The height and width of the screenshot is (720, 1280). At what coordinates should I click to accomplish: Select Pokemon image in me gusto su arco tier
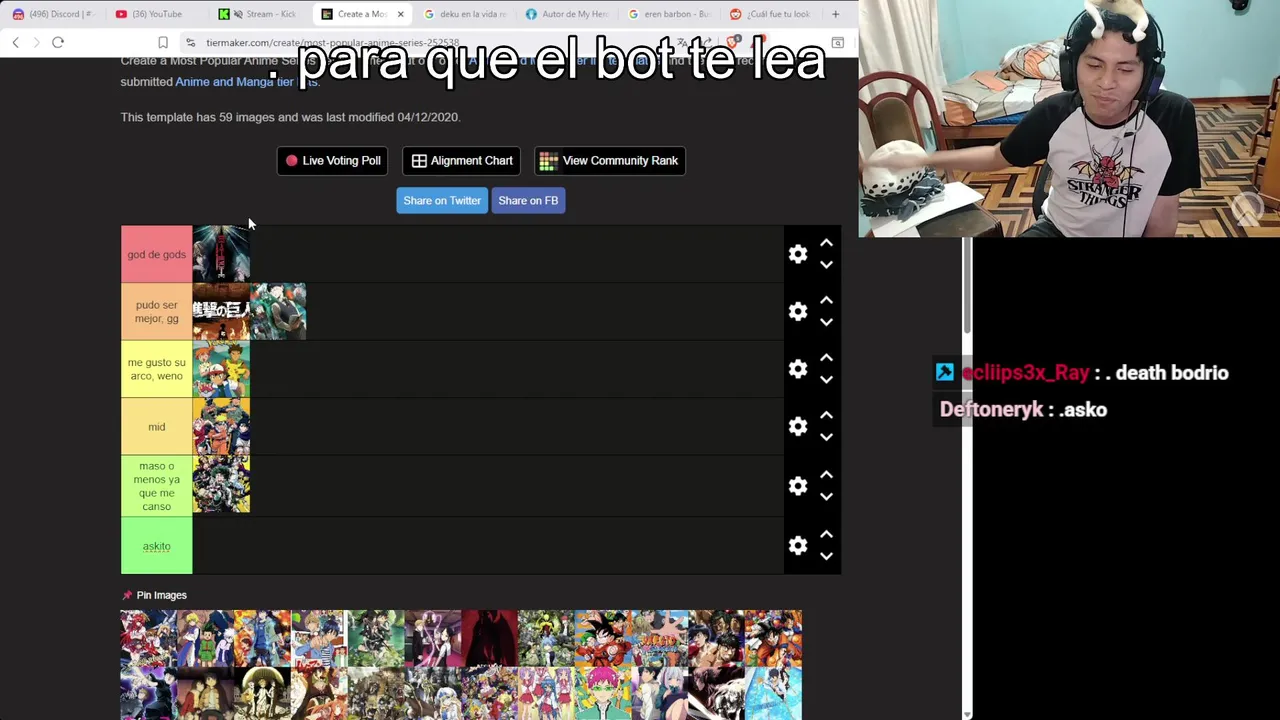[x=221, y=369]
